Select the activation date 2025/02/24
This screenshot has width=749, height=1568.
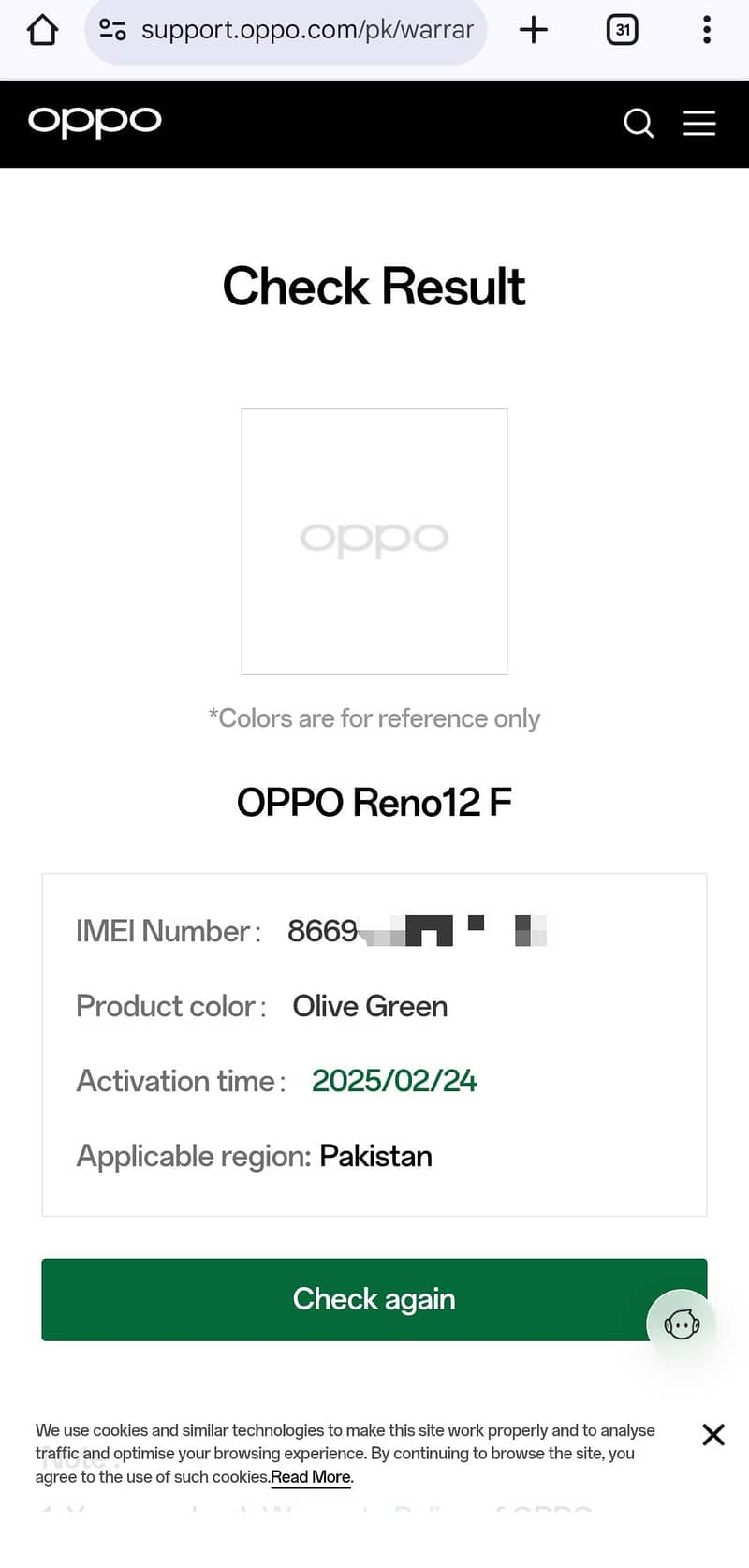(393, 1080)
